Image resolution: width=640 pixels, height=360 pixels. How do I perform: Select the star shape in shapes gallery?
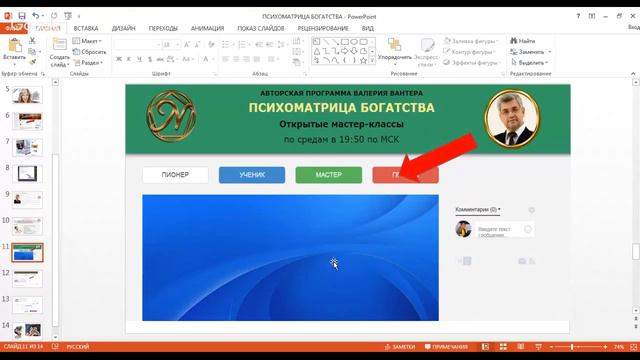click(x=363, y=60)
